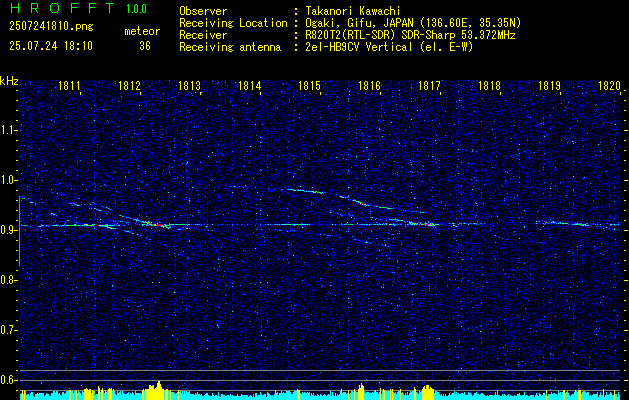Click the 1820 time marker
This screenshot has width=629, height=400.
(609, 85)
